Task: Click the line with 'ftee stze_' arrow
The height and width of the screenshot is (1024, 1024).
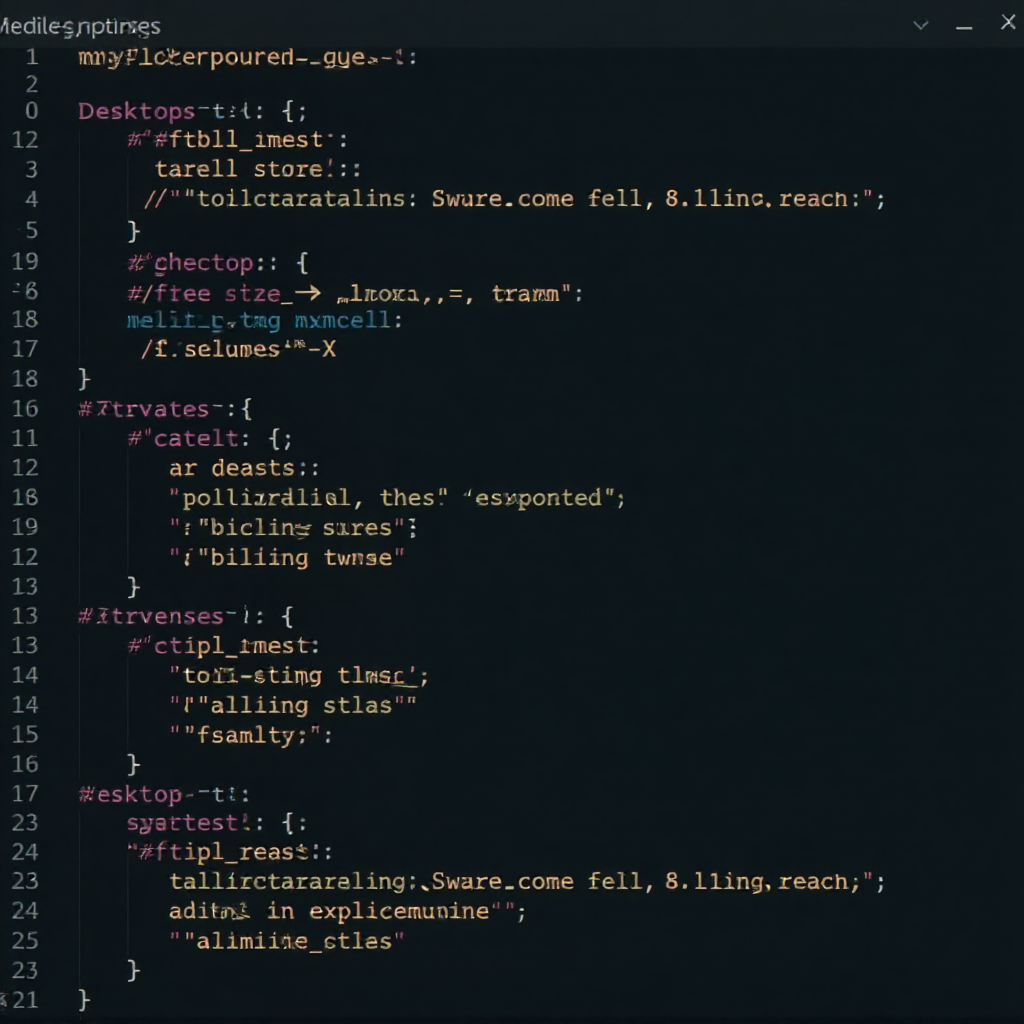Action: pos(355,293)
